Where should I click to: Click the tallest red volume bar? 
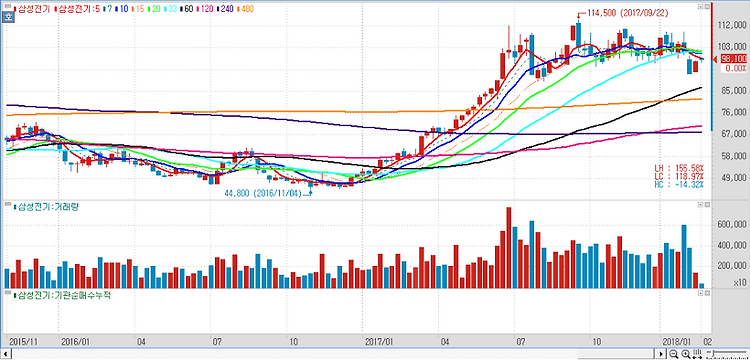(509, 248)
